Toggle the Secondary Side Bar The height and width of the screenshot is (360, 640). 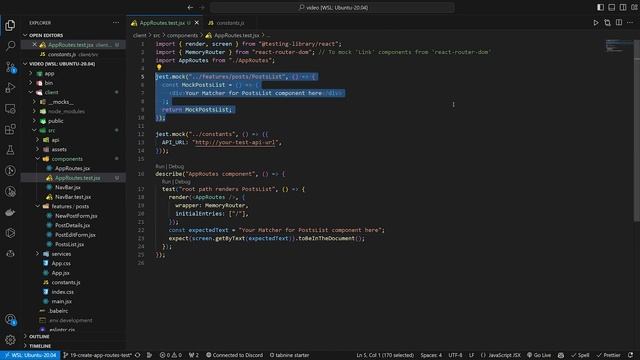pos(623,7)
